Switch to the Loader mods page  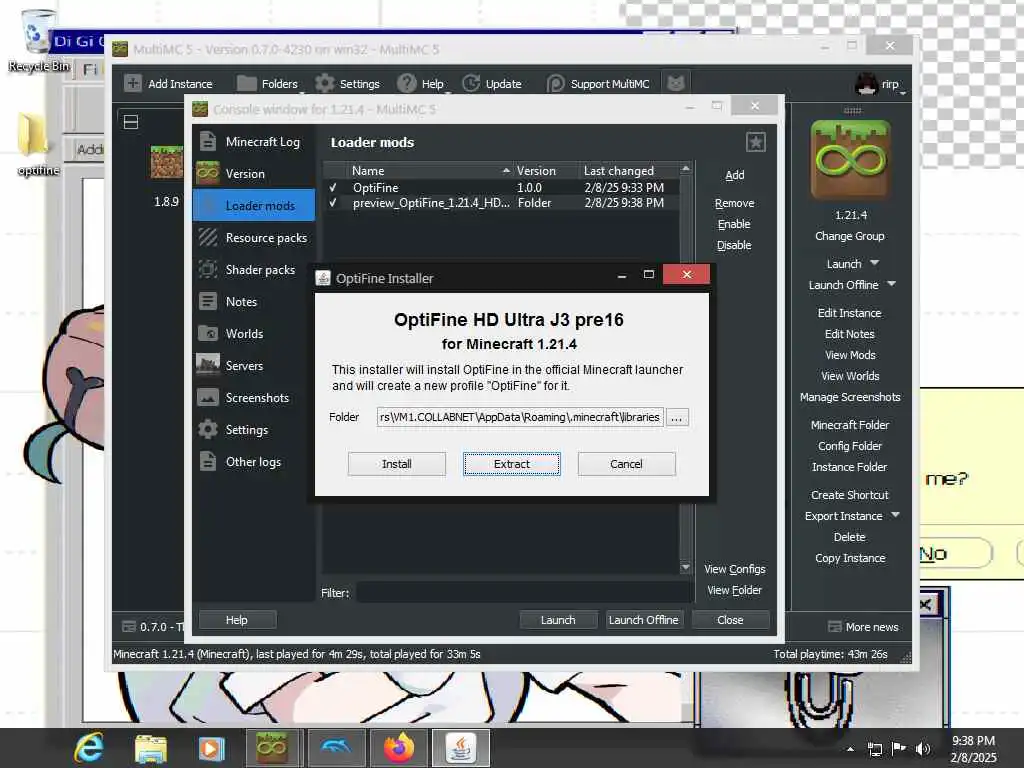point(254,205)
